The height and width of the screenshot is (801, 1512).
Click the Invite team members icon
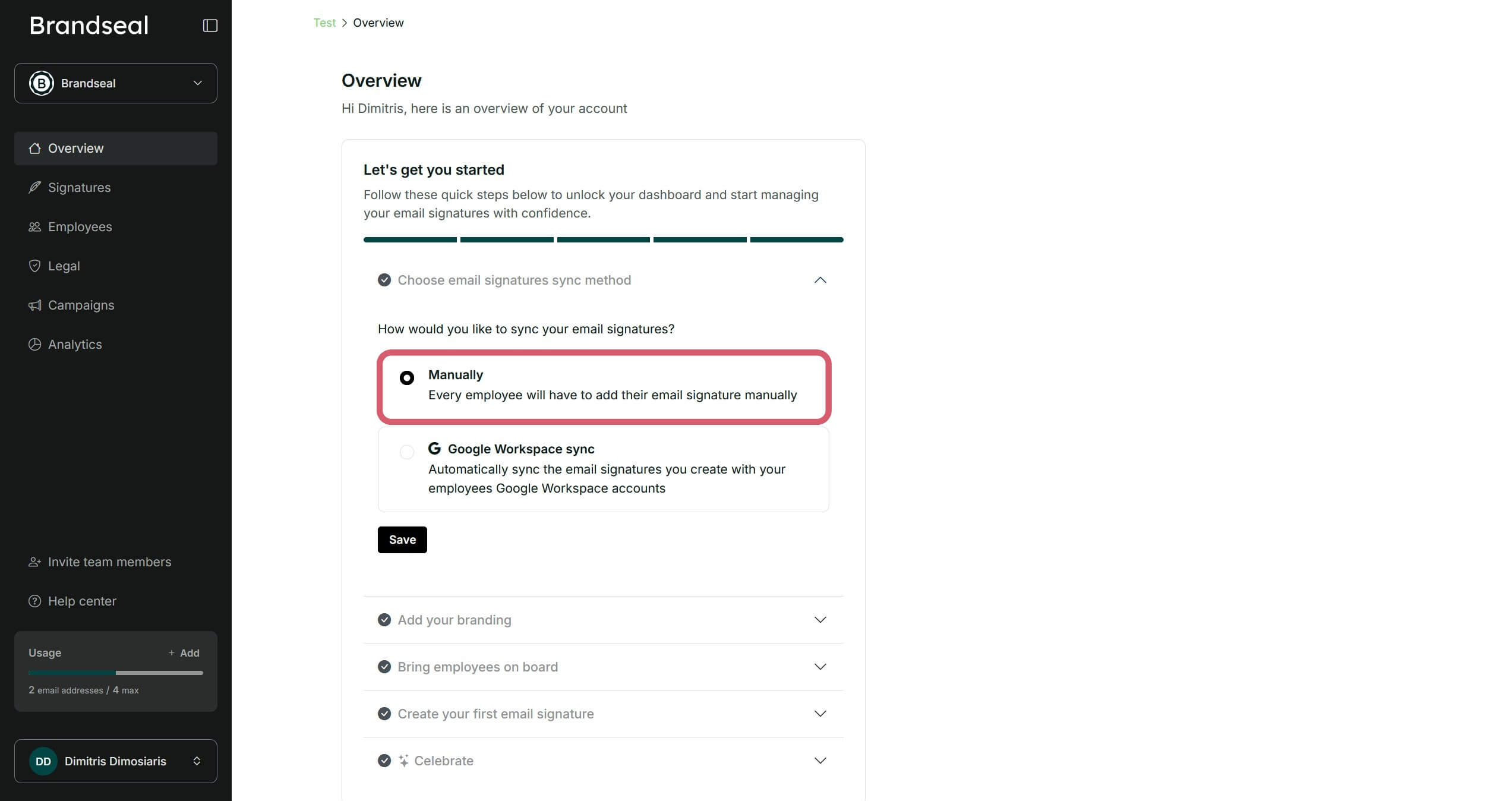[x=34, y=562]
